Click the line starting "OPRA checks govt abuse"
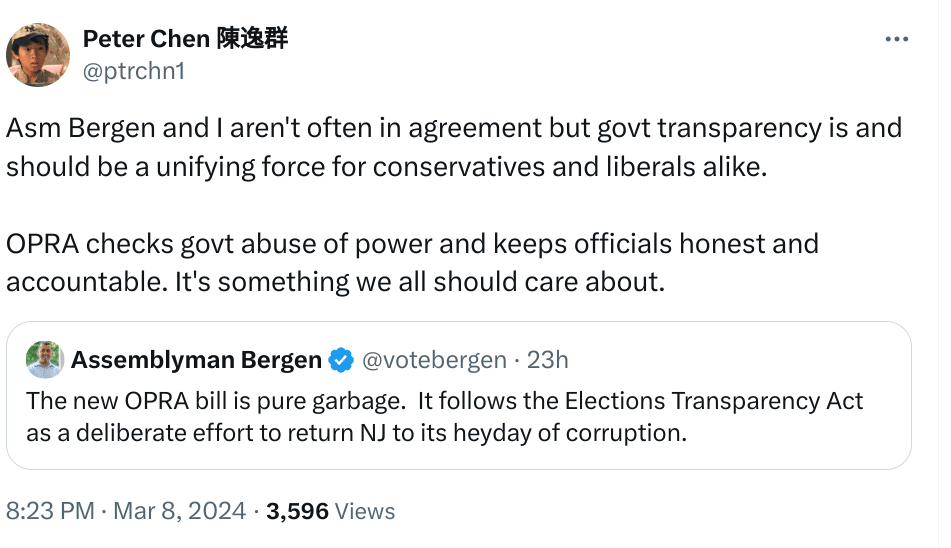Image resolution: width=951 pixels, height=548 pixels. click(x=412, y=243)
